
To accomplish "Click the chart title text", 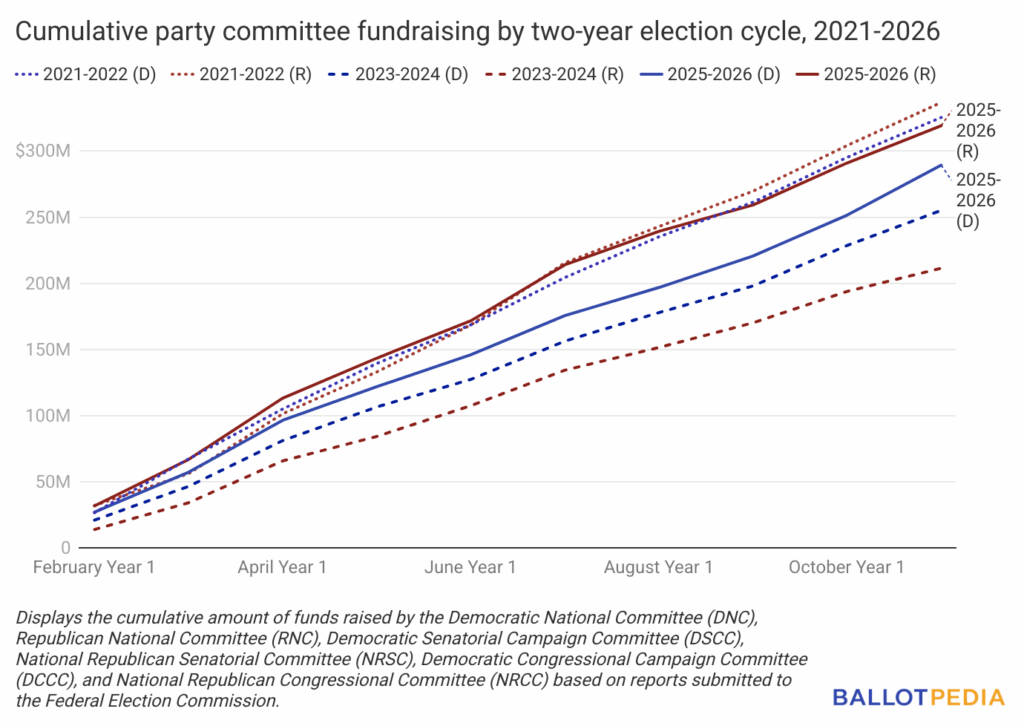I will 477,32.
